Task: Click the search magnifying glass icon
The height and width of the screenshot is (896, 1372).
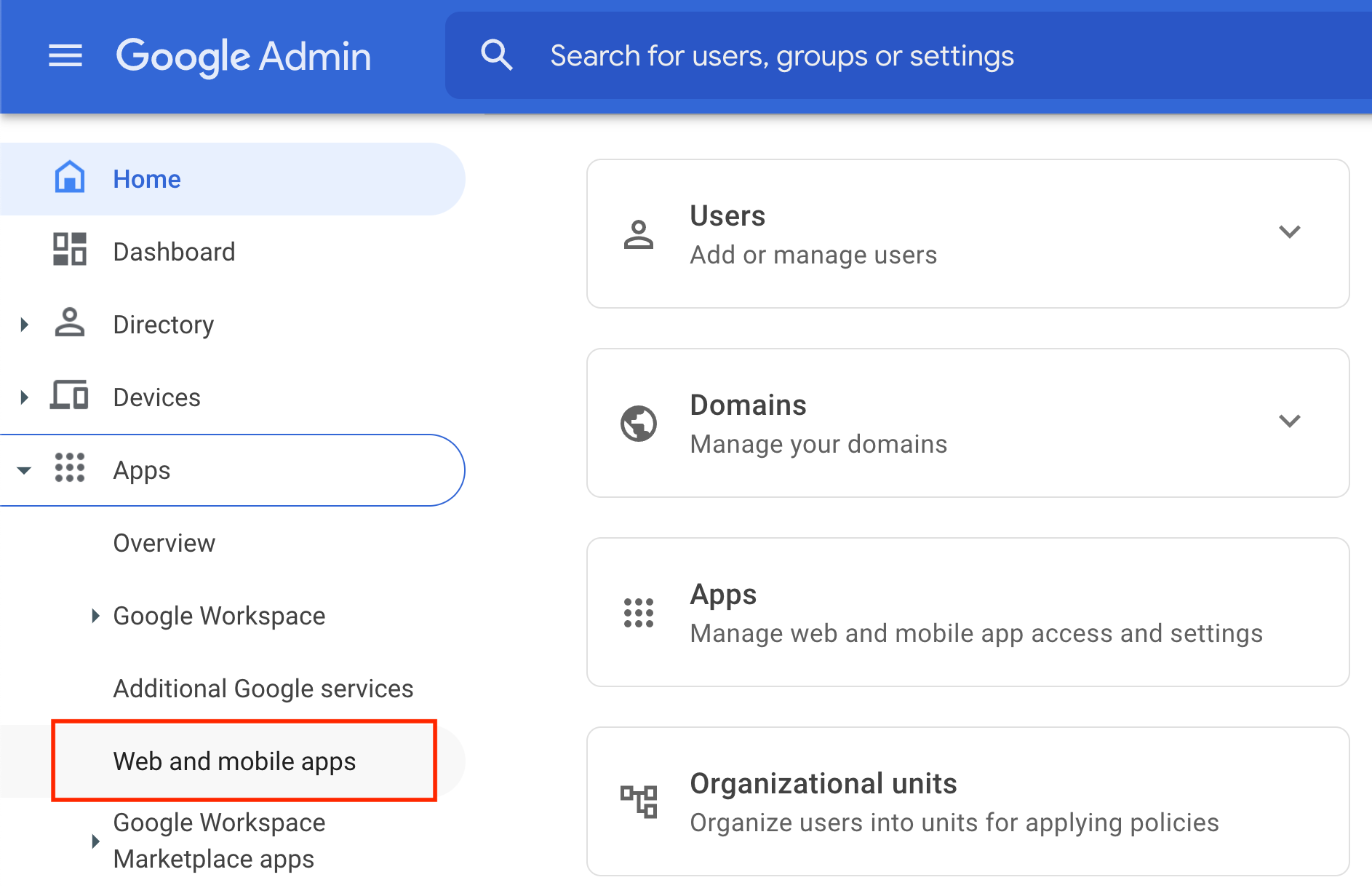Action: click(496, 55)
